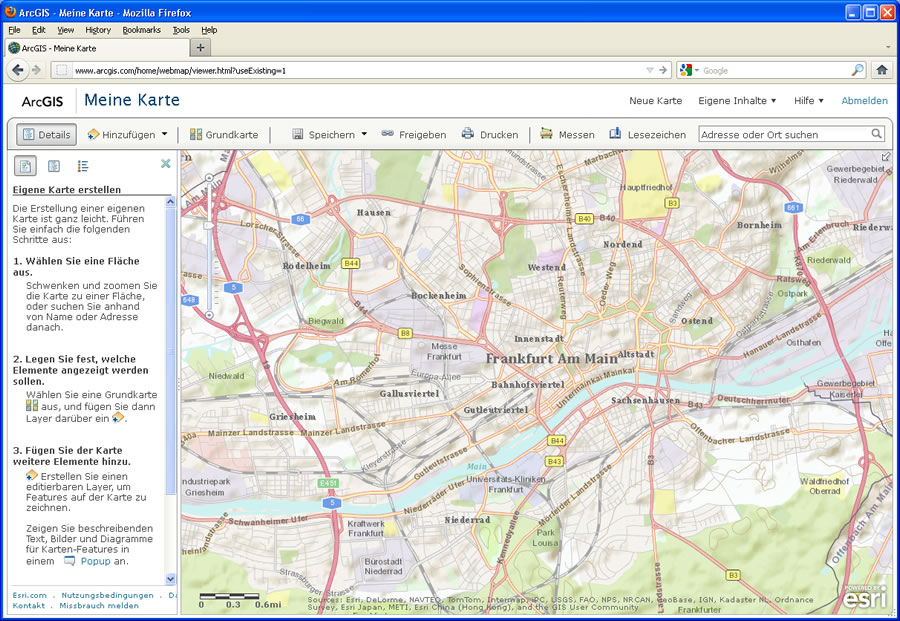
Task: Click the search magnifier icon
Action: point(877,134)
